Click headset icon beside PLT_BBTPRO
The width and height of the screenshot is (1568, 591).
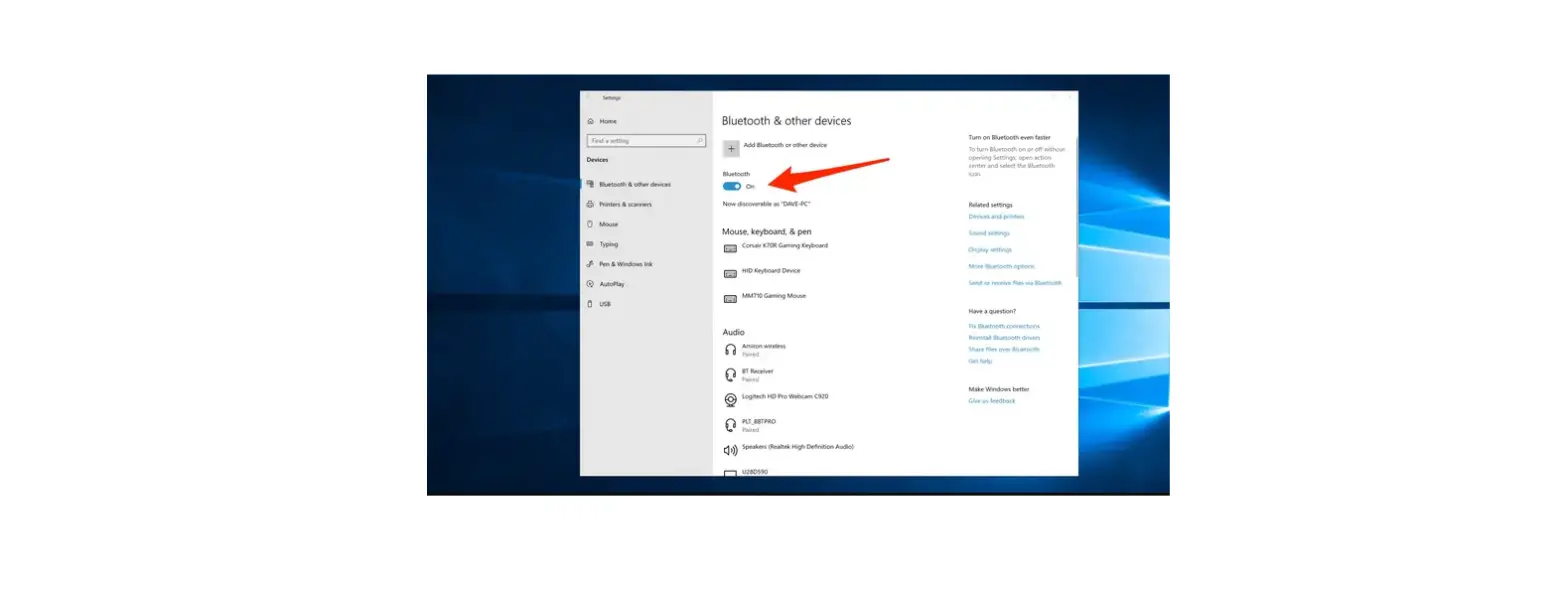730,425
